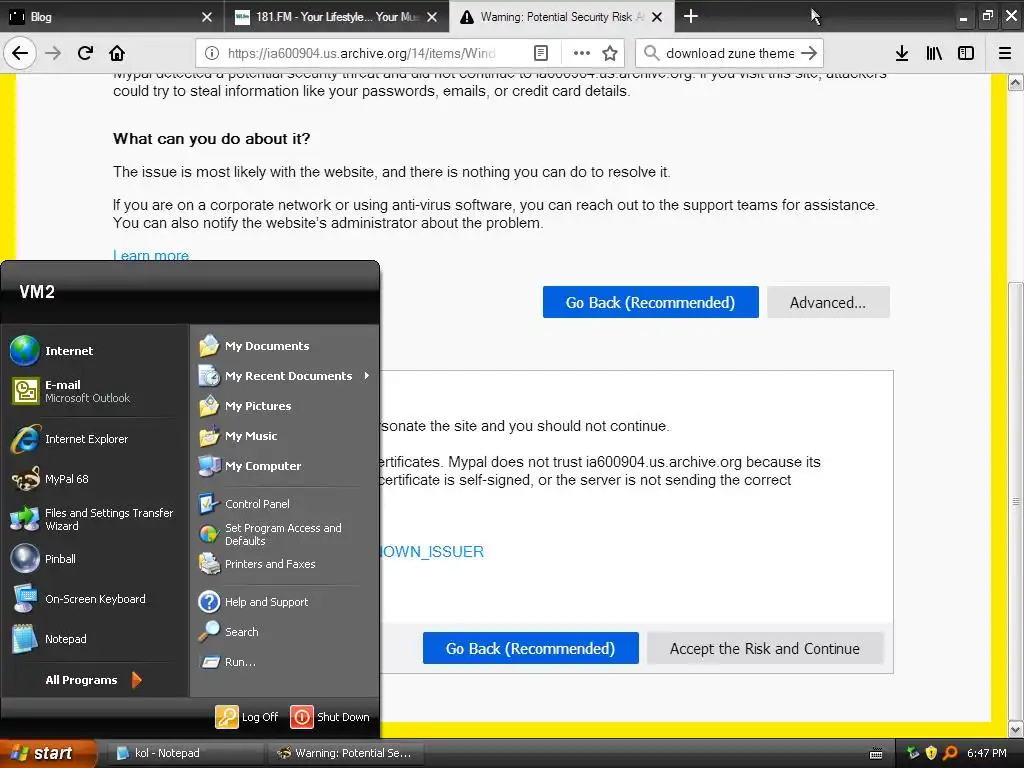Close the 181.FM tab

432,17
